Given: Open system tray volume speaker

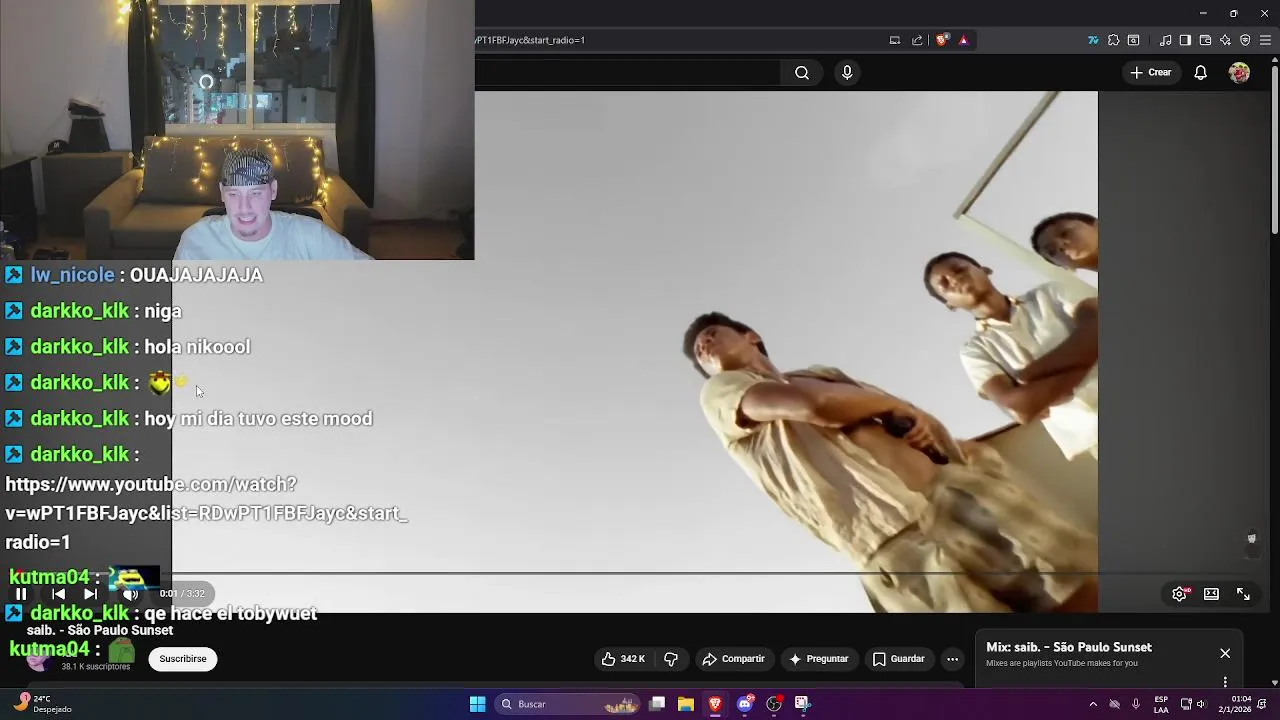Looking at the screenshot, I should click(x=1202, y=704).
